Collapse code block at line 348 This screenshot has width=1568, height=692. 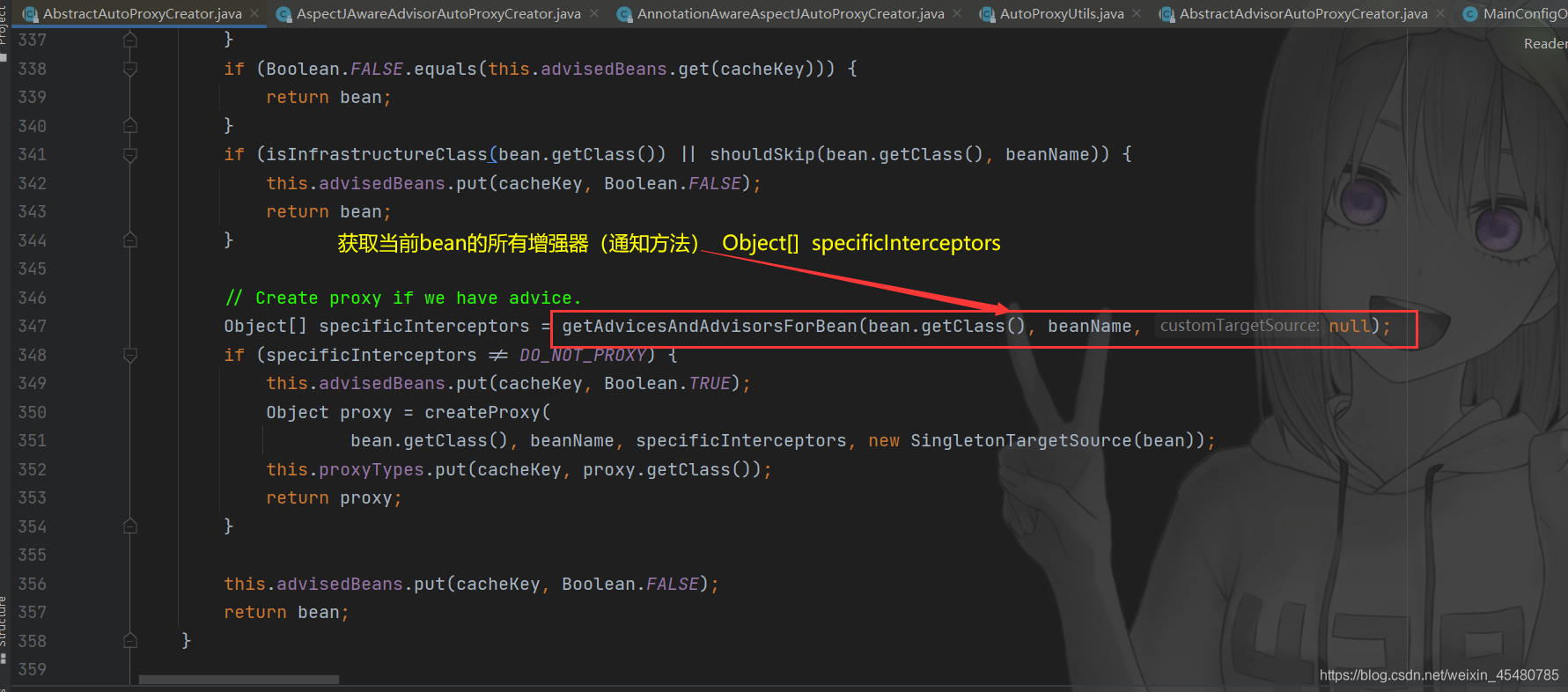130,355
